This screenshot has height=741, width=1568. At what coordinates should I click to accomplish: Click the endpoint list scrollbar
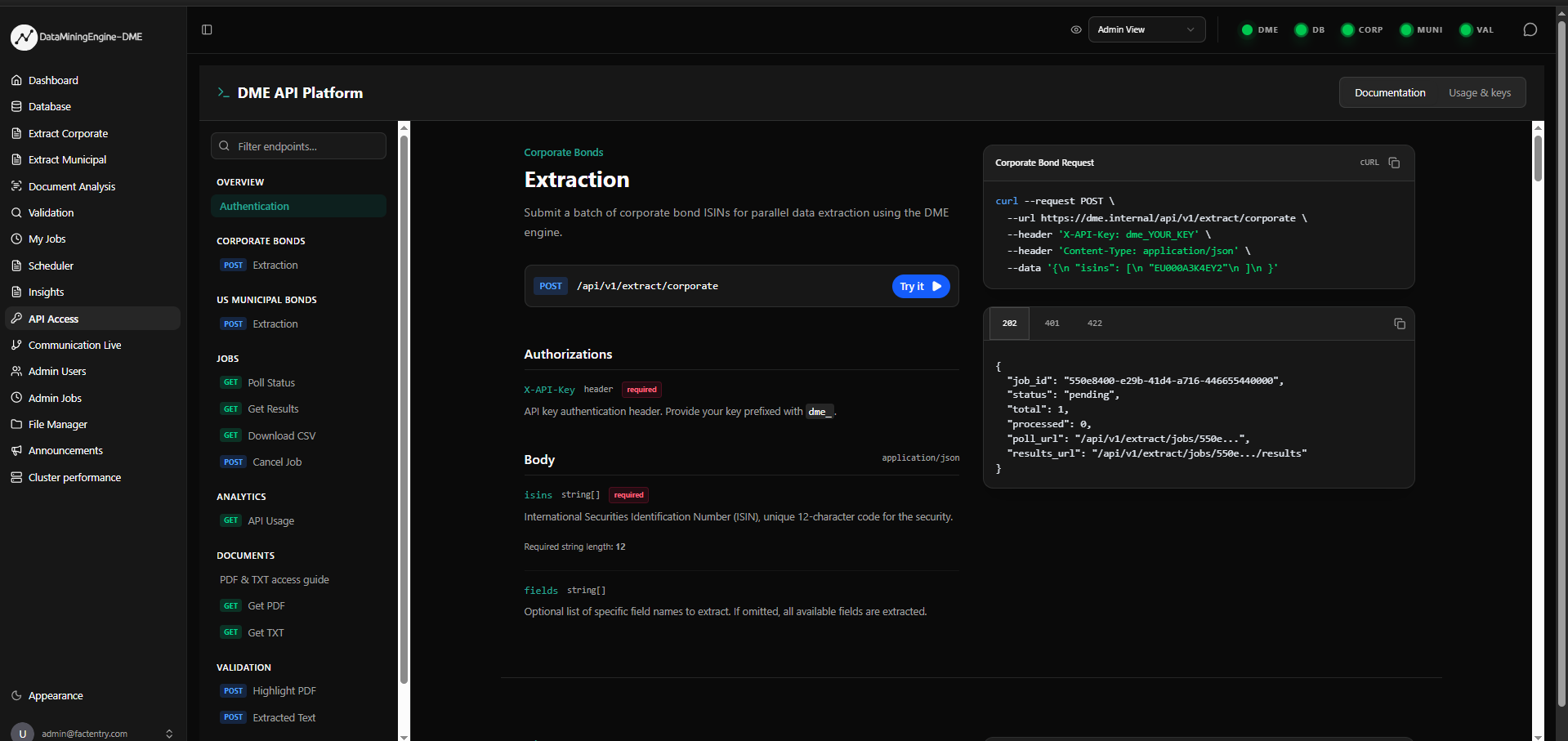point(404,408)
